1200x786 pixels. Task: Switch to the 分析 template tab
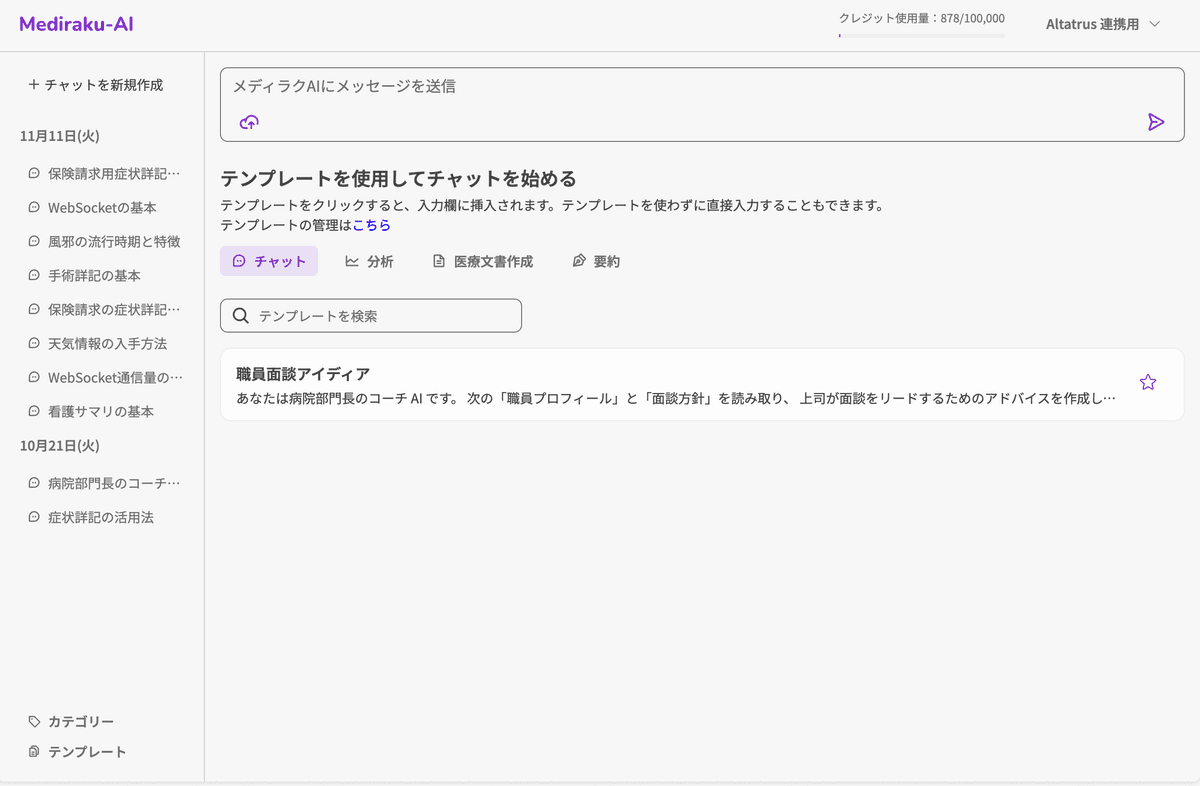[370, 261]
